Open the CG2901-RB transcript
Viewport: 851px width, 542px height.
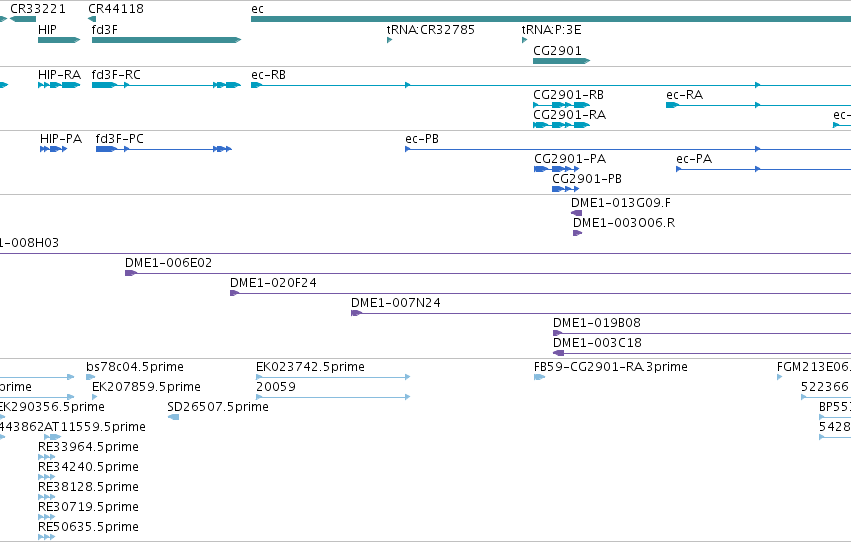(561, 105)
